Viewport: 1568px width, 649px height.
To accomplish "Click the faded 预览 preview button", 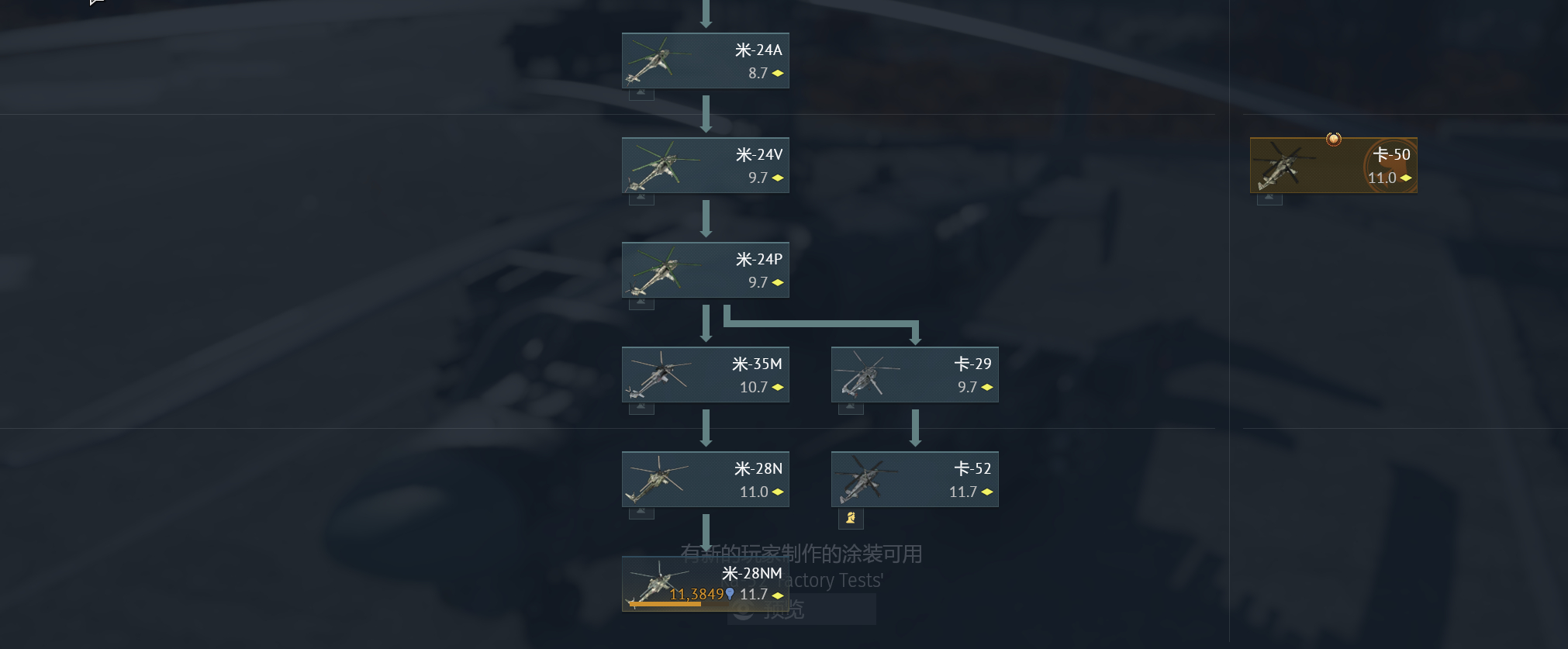I will pos(802,609).
